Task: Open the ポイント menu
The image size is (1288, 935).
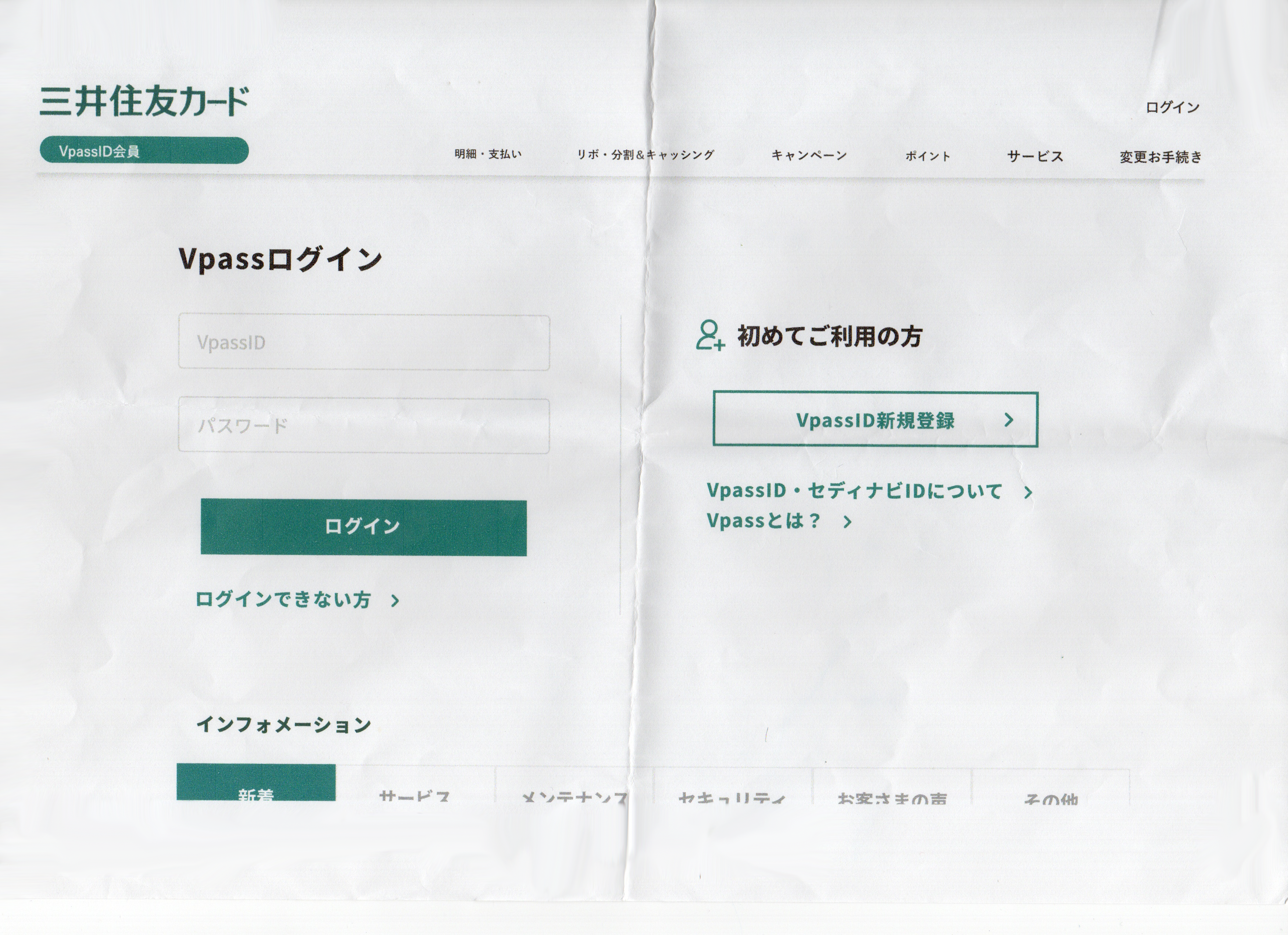Action: (x=927, y=156)
